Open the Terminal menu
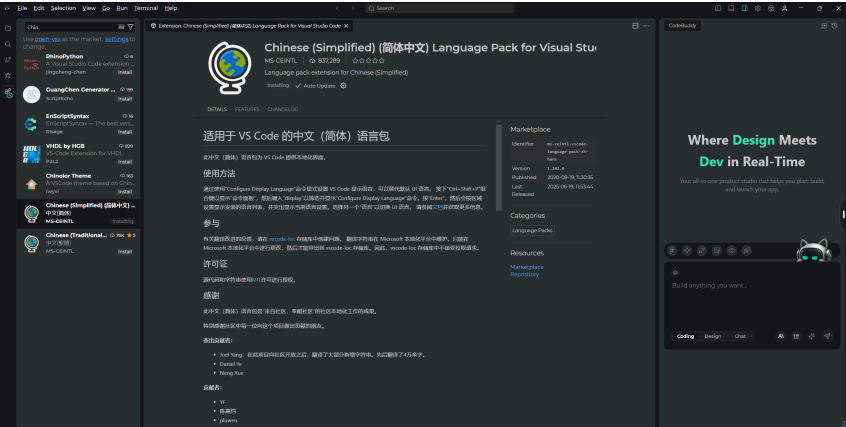This screenshot has width=846, height=427. click(x=146, y=7)
